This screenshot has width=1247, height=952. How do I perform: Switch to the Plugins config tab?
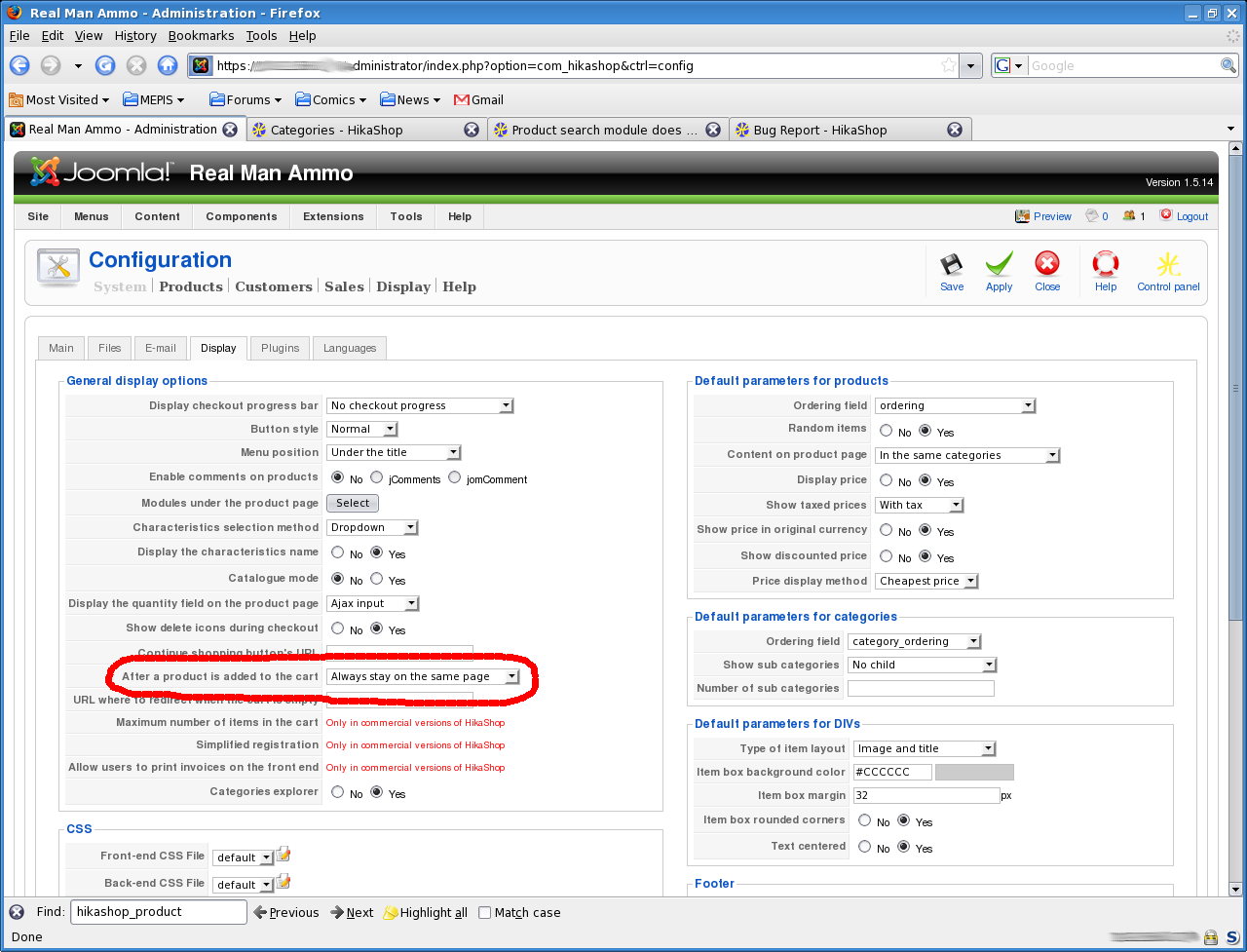point(281,348)
